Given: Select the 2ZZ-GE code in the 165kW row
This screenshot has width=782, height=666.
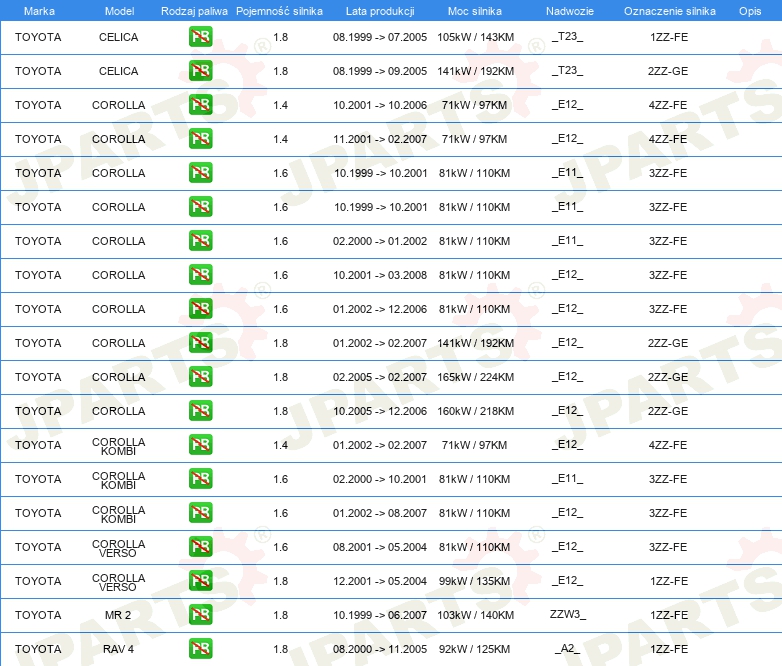Looking at the screenshot, I should click(668, 377).
